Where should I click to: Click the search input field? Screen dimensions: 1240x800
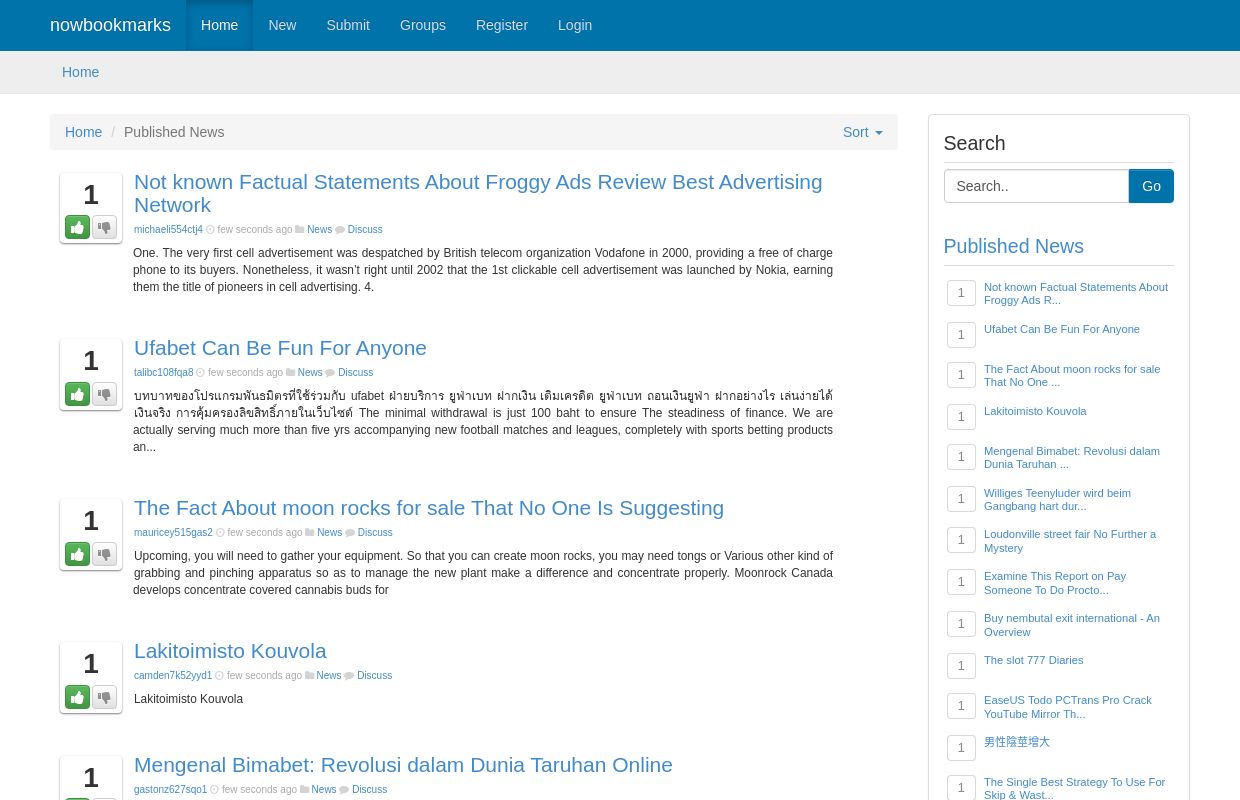pyautogui.click(x=1036, y=186)
